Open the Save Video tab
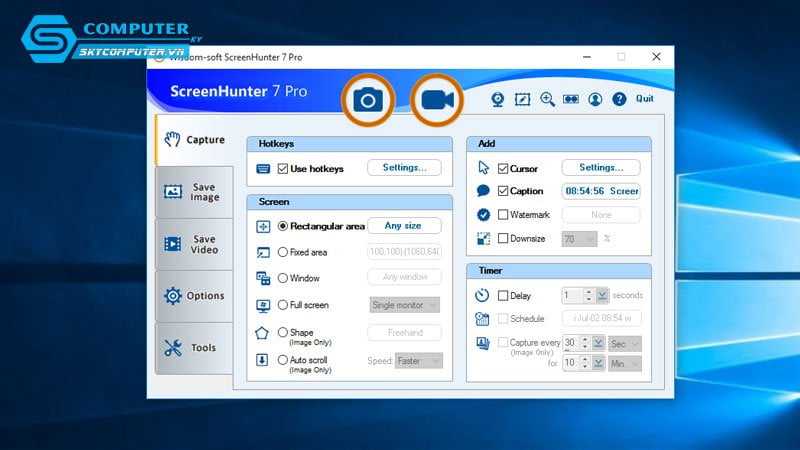The image size is (800, 450). click(x=194, y=244)
